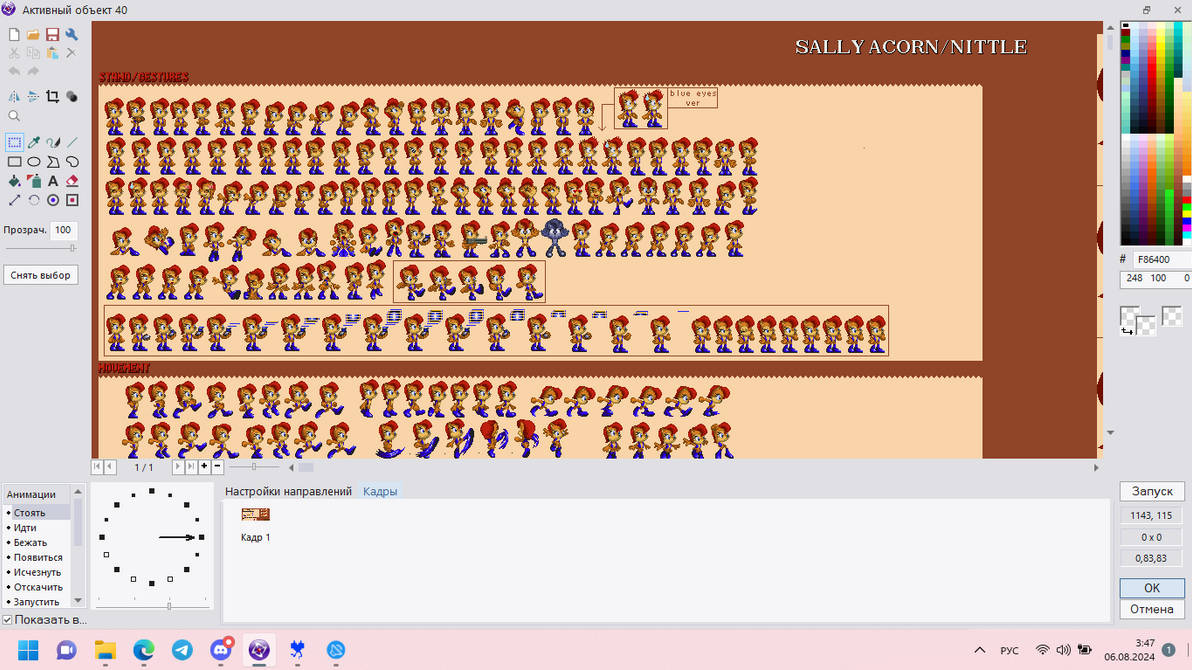Image resolution: width=1192 pixels, height=670 pixels.
Task: Select the 'Запустить' animation
Action: (x=37, y=602)
